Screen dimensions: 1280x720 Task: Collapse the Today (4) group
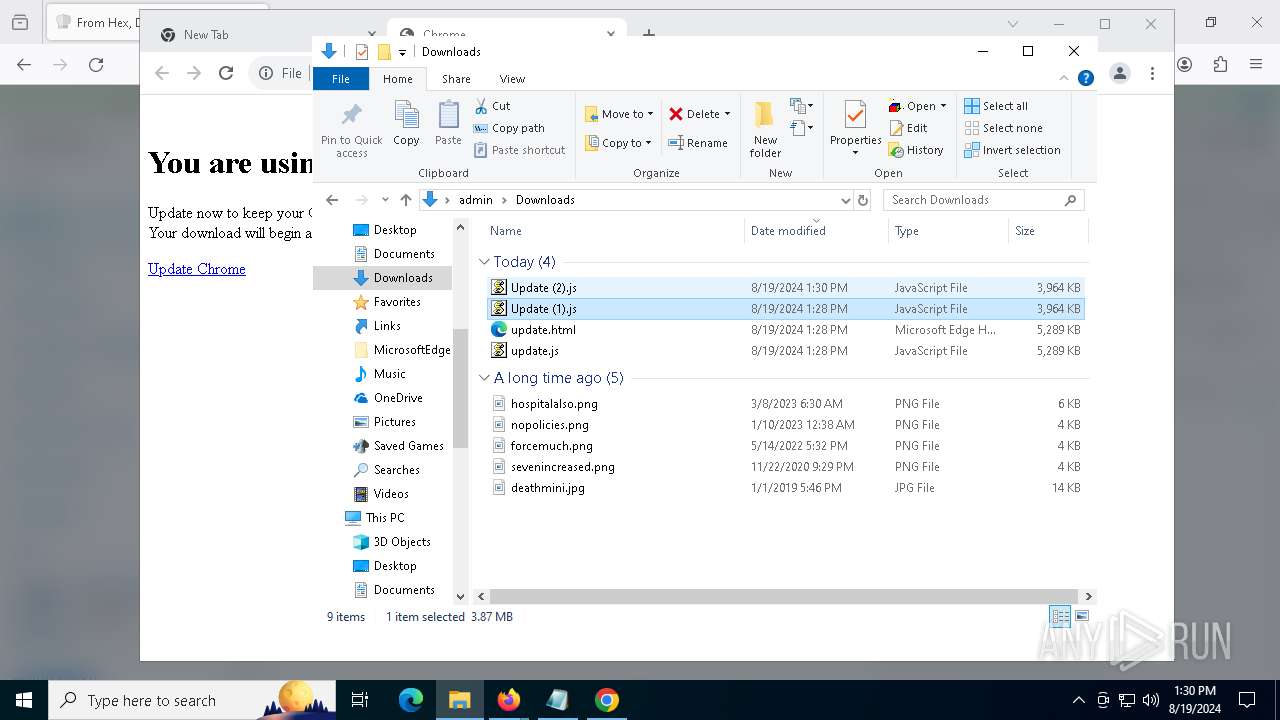(484, 262)
